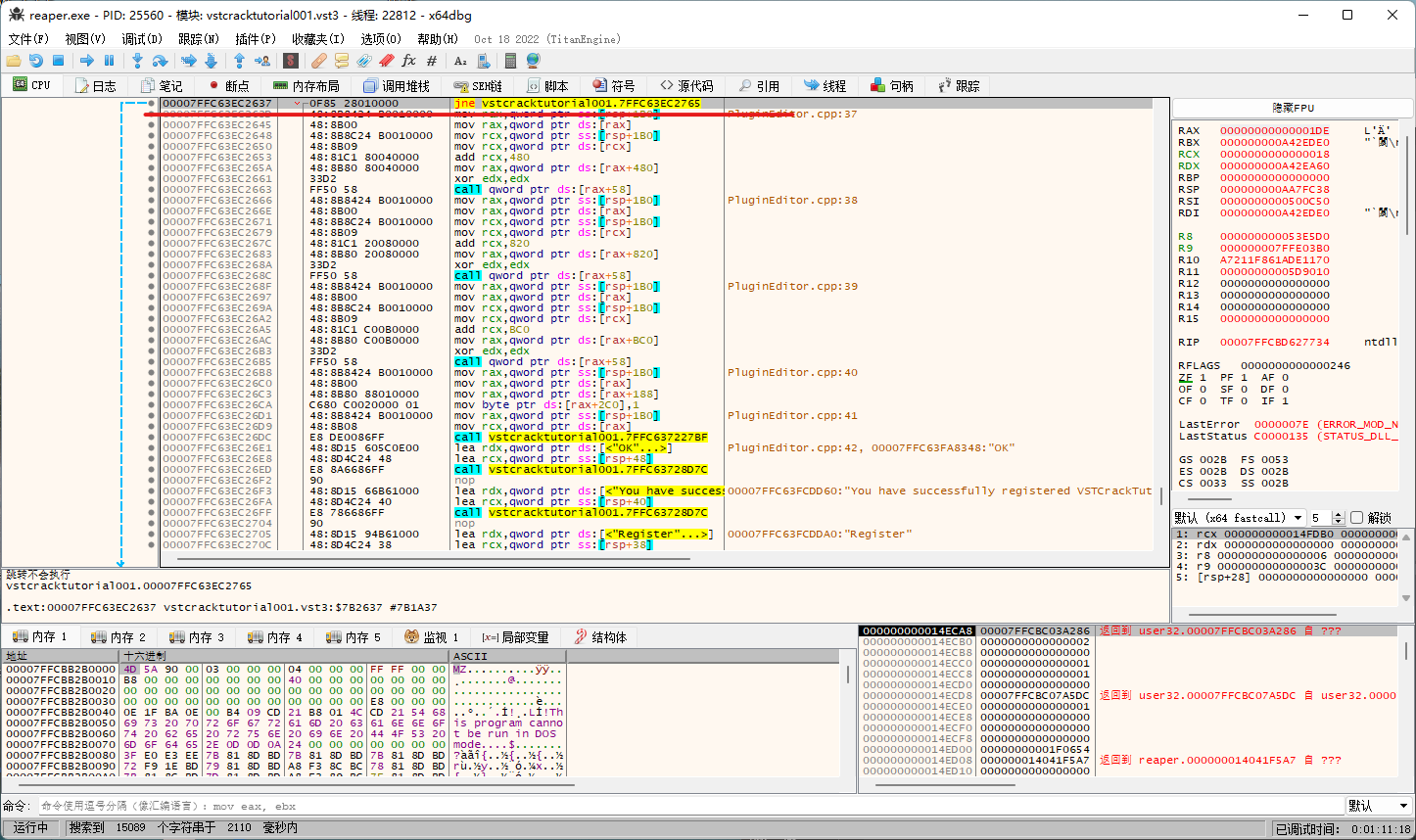Click the 隐藏FPU button above registers

pos(1293,108)
